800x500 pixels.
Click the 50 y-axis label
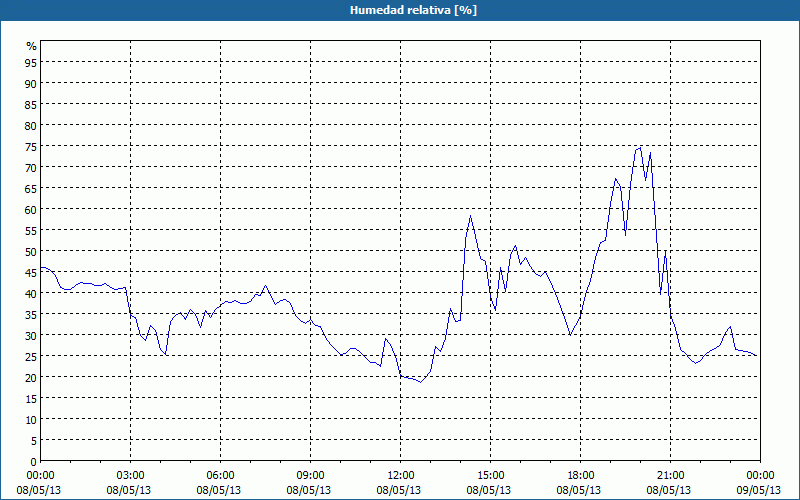31,251
